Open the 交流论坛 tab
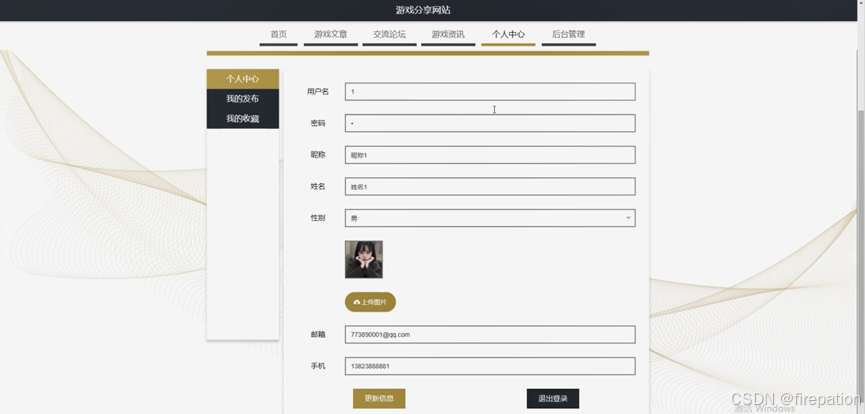Screen dimensions: 865x414 [389, 34]
